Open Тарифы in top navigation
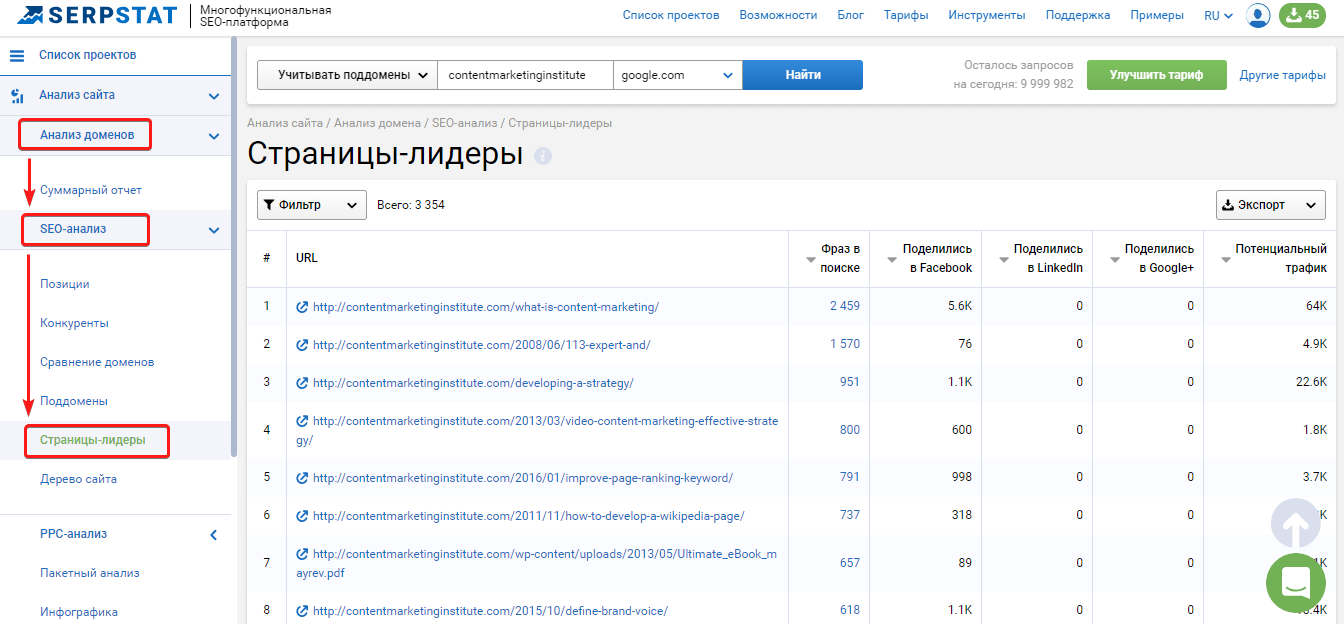Viewport: 1344px width, 624px height. (906, 15)
